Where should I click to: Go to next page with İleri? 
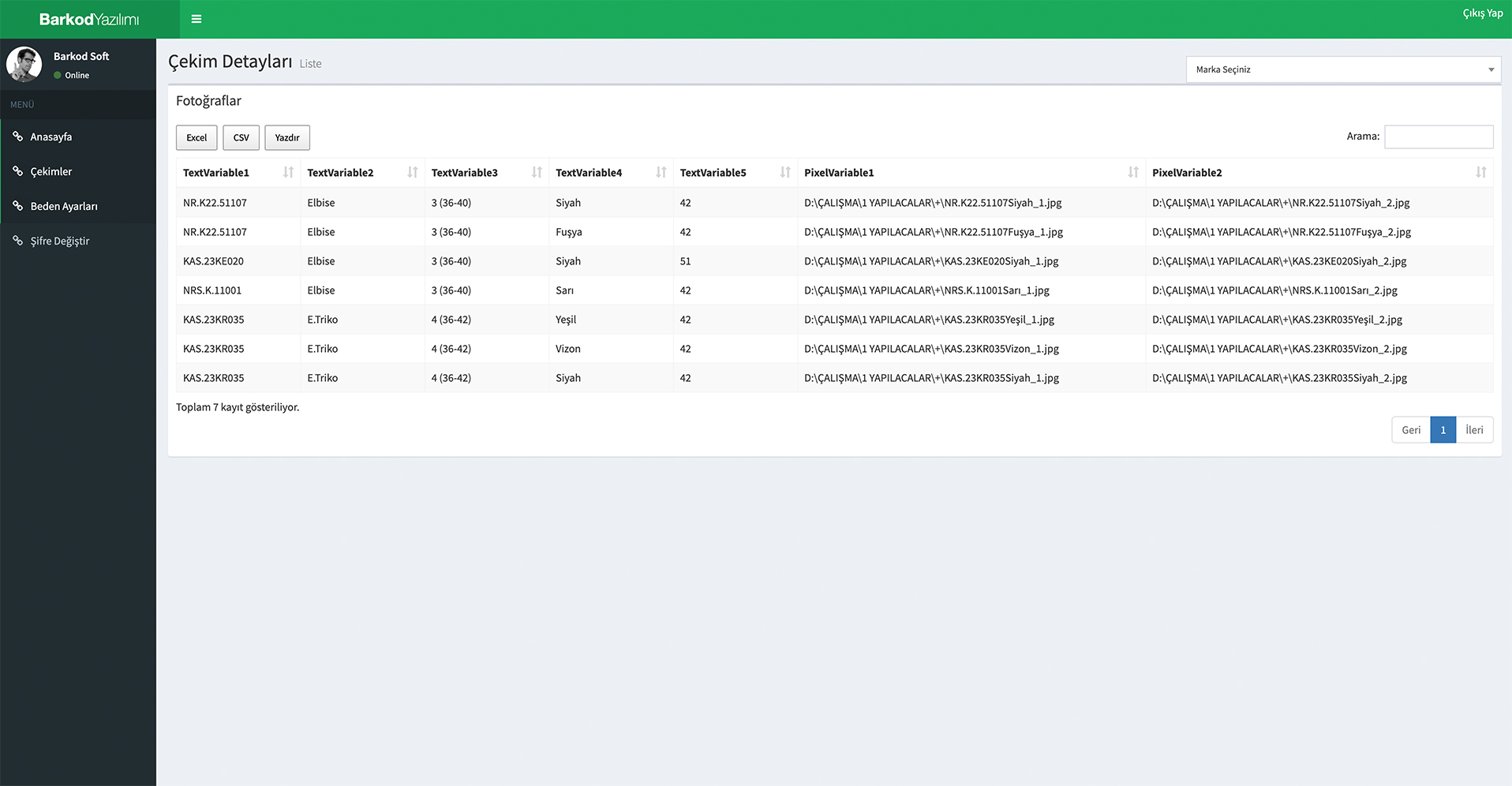(x=1473, y=430)
